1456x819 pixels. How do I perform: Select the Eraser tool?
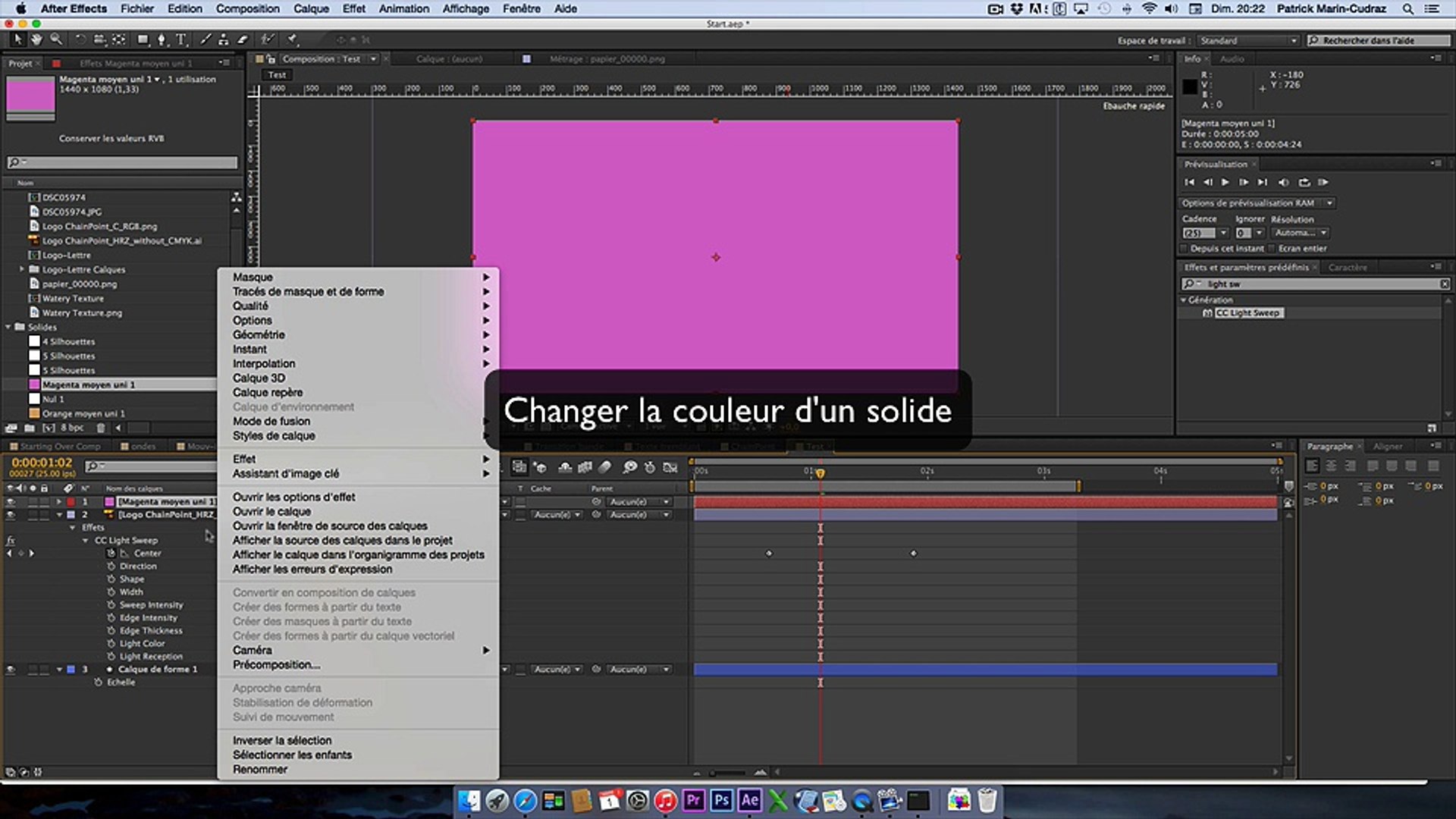click(243, 39)
